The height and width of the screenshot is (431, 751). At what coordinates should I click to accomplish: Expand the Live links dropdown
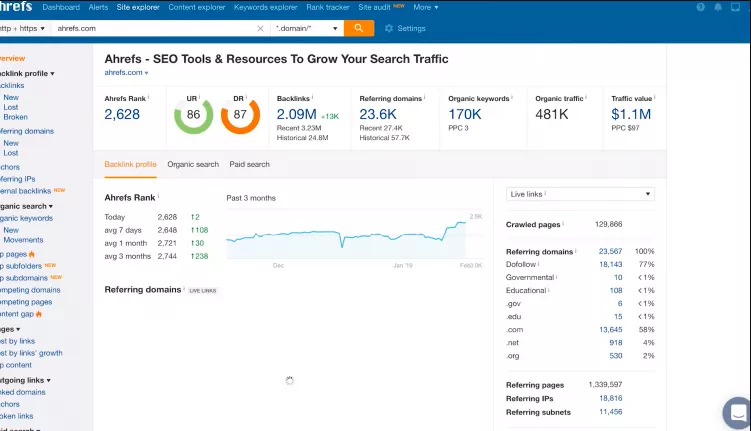tap(580, 194)
